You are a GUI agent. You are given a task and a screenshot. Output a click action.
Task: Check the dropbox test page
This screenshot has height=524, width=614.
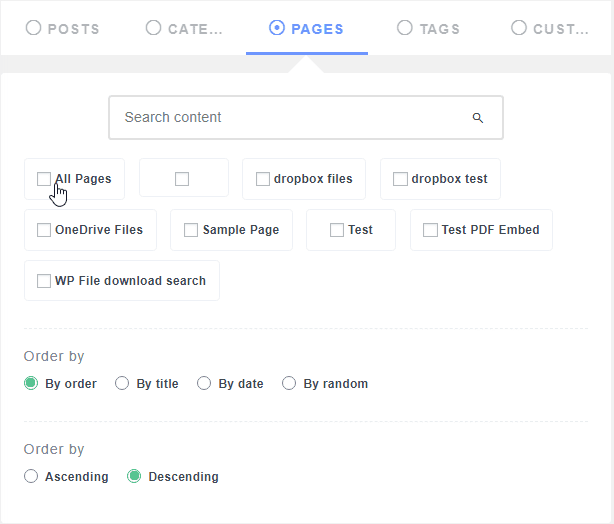(400, 179)
